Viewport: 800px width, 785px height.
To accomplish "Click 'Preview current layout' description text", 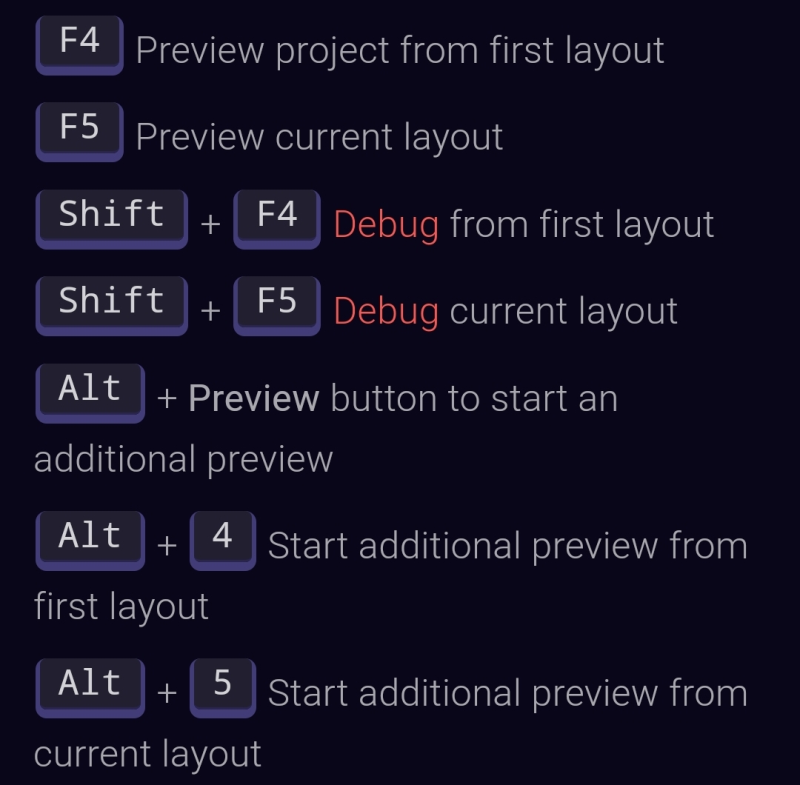I will (319, 138).
